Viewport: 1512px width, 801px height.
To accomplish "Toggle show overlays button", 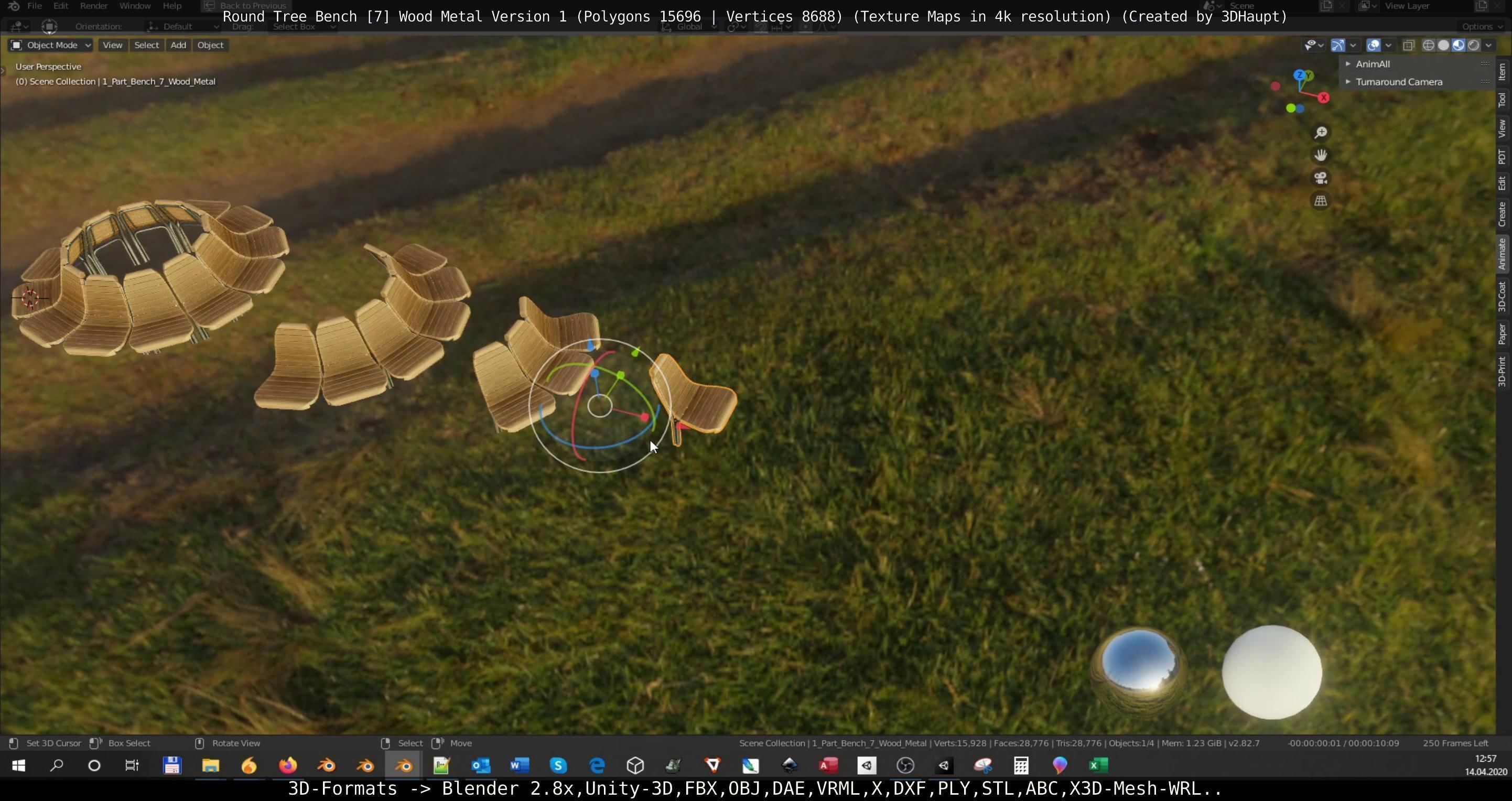I will tap(1373, 45).
